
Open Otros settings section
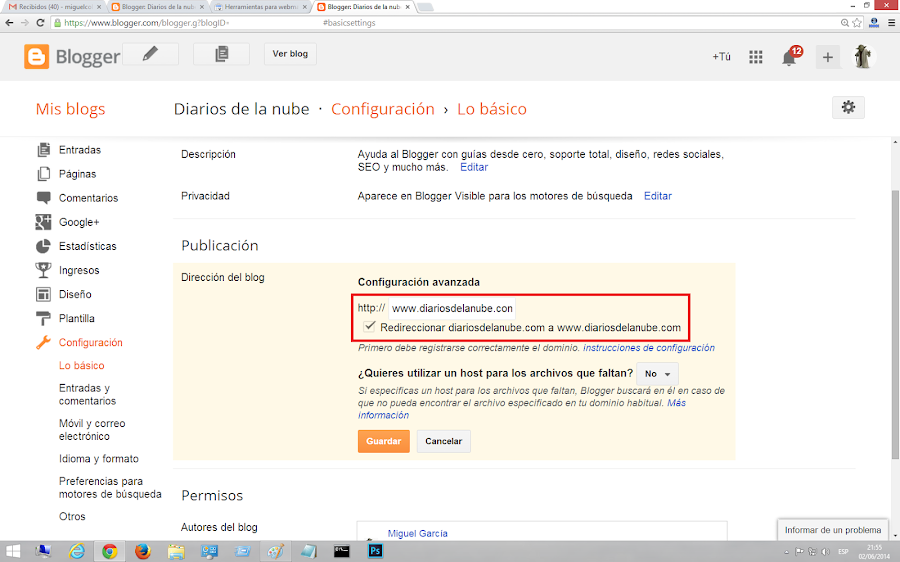pyautogui.click(x=72, y=516)
